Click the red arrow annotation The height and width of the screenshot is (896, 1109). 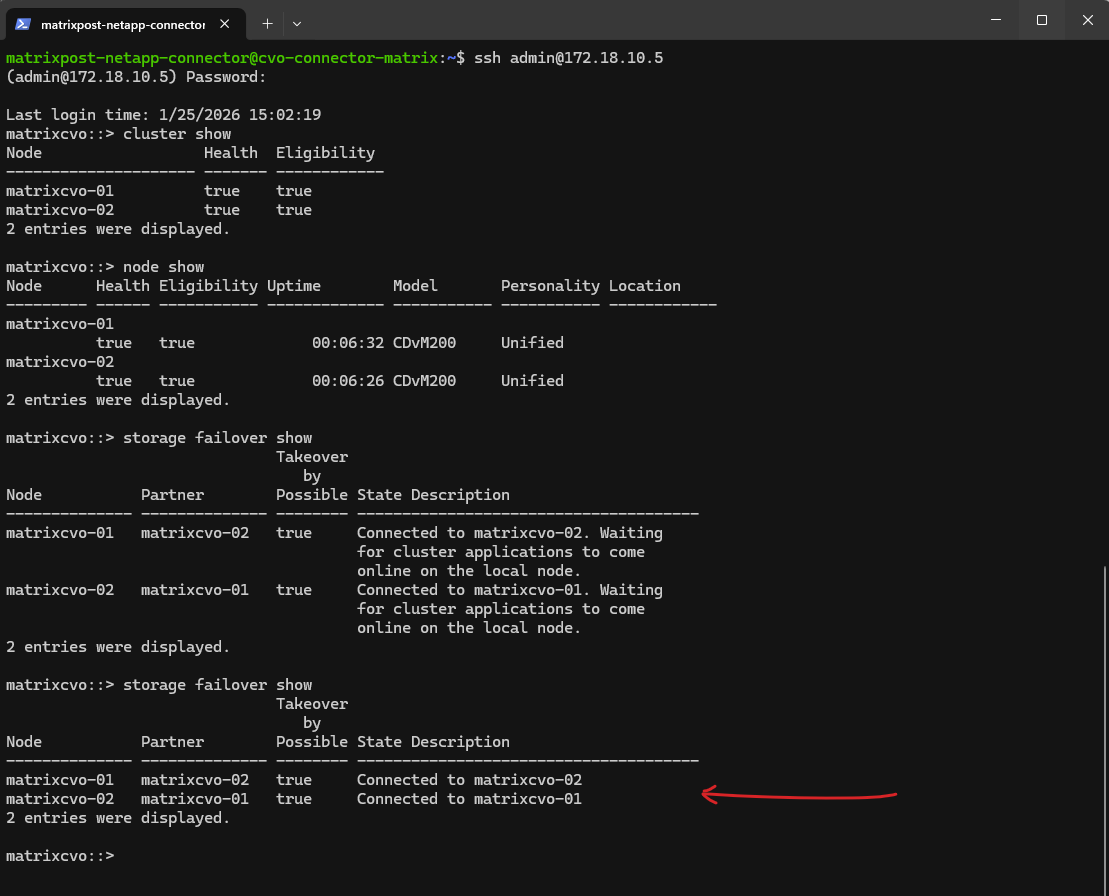[800, 796]
